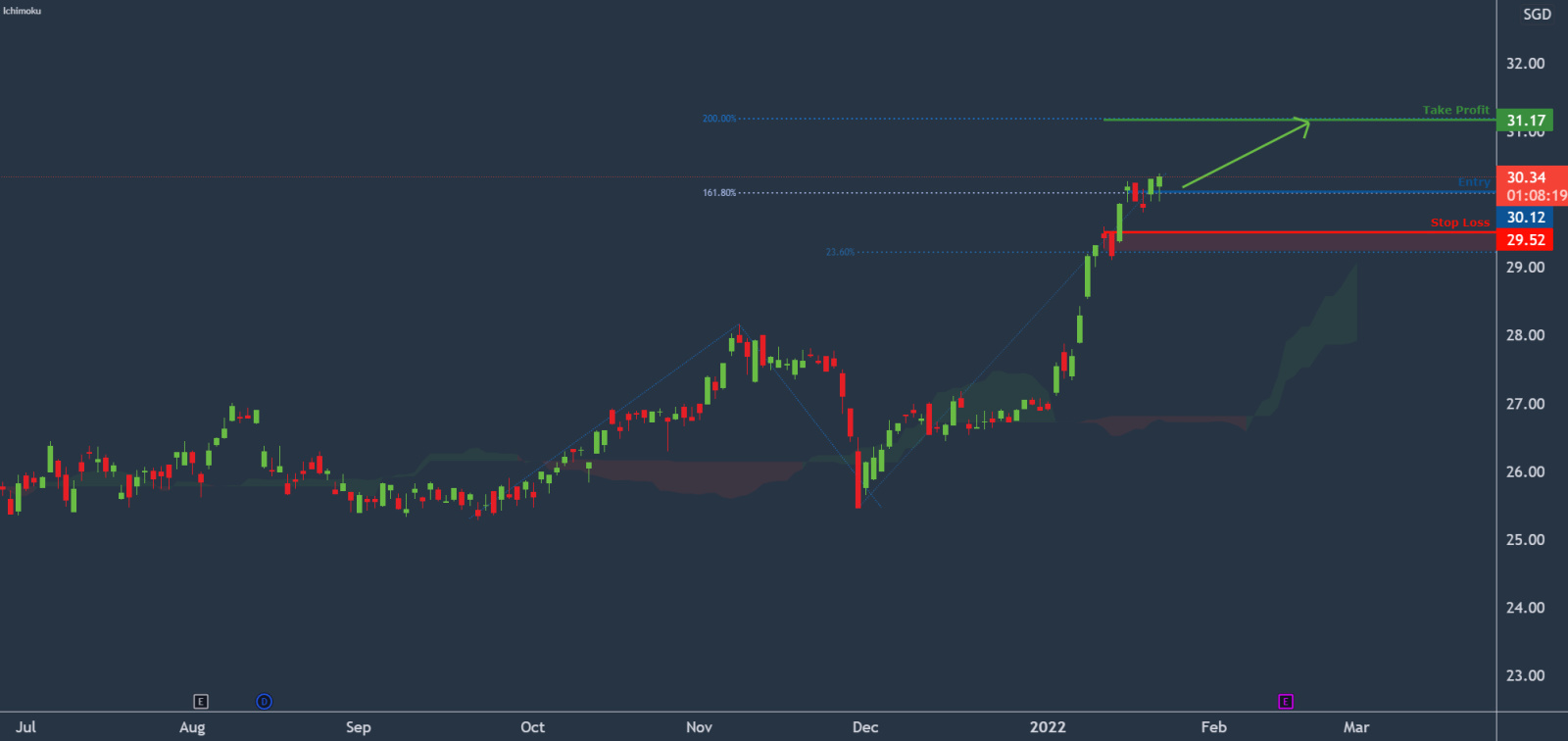Click the 24.00 price axis value
Screen dimensions: 1568x741
coord(1525,608)
